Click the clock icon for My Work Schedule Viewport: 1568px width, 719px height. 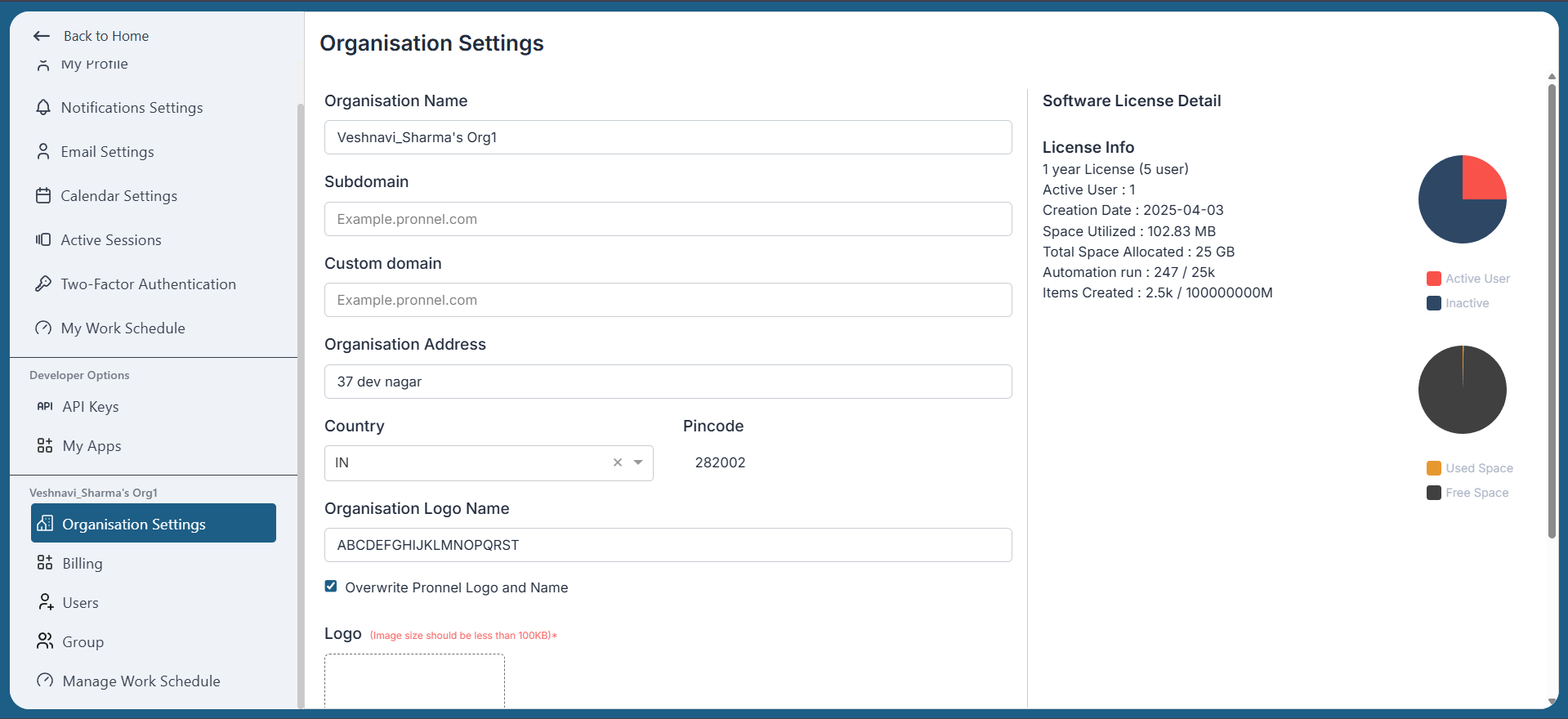pyautogui.click(x=43, y=328)
